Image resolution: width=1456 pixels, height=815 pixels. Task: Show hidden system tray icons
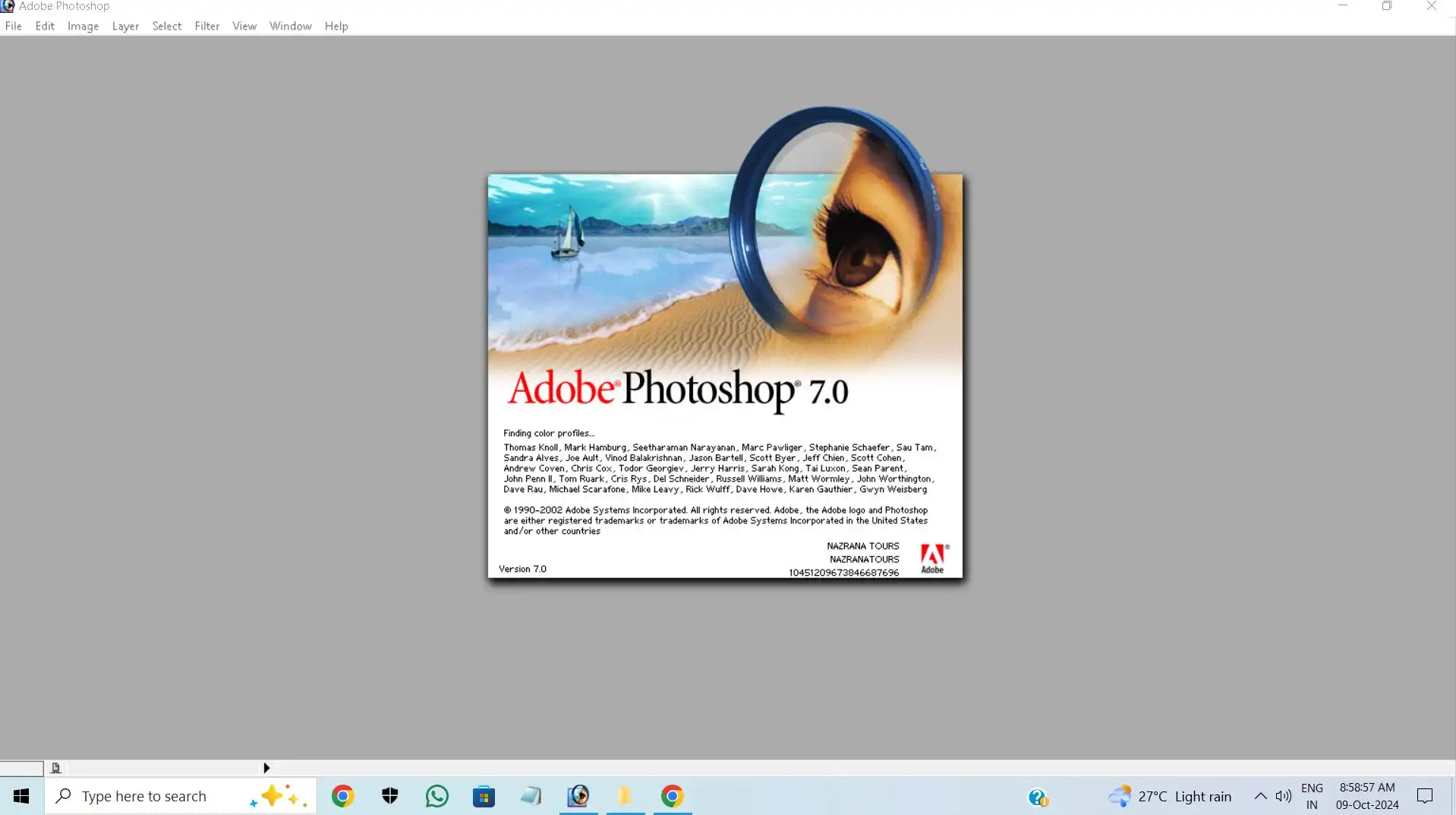[1260, 796]
